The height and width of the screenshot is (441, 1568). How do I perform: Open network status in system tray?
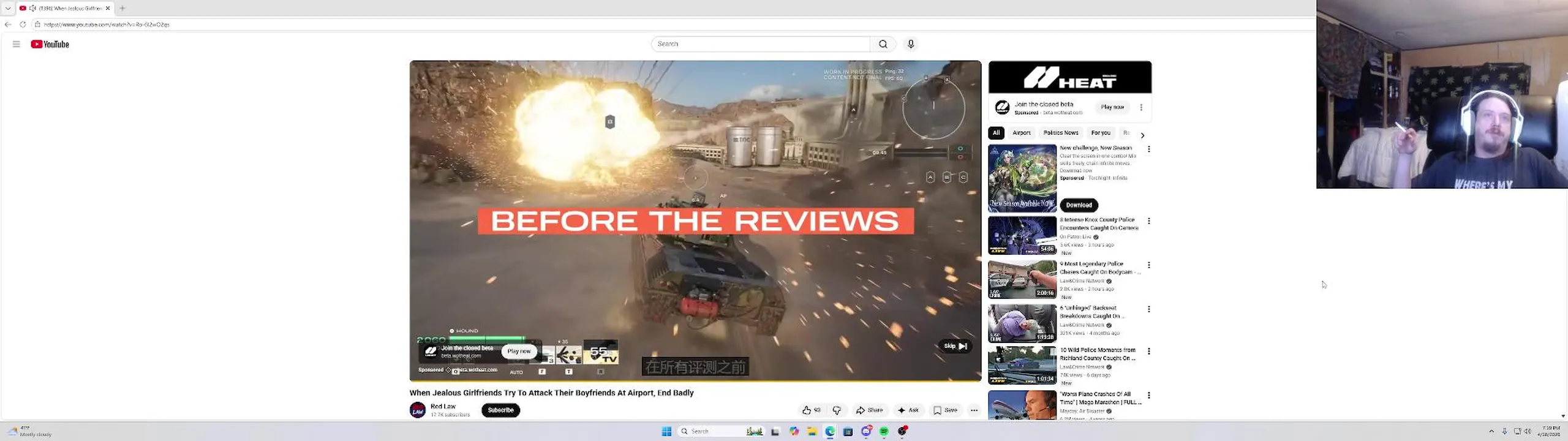click(1517, 431)
